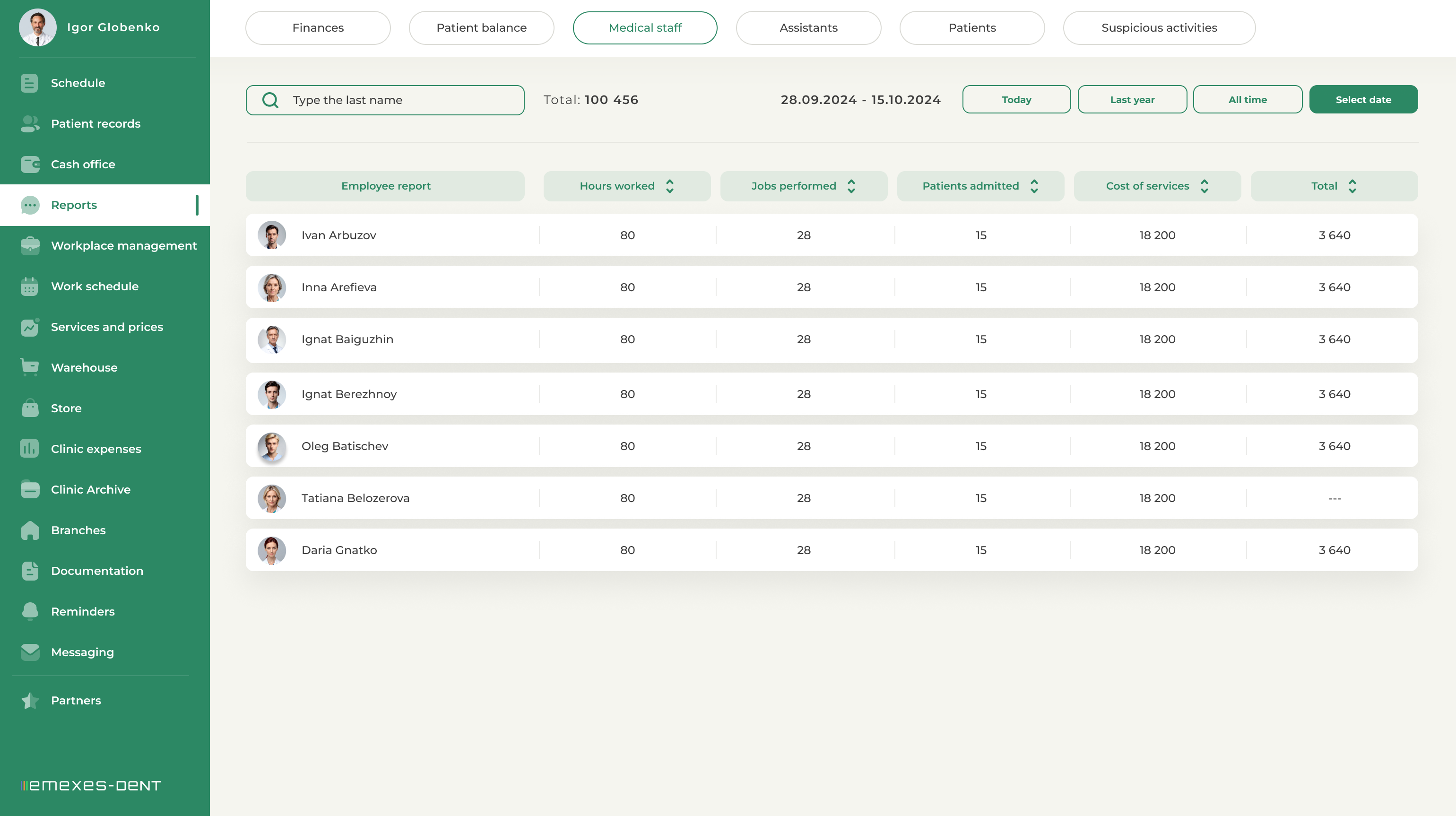This screenshot has height=816, width=1456.
Task: Open the Suspicious activities tab
Action: pyautogui.click(x=1159, y=28)
